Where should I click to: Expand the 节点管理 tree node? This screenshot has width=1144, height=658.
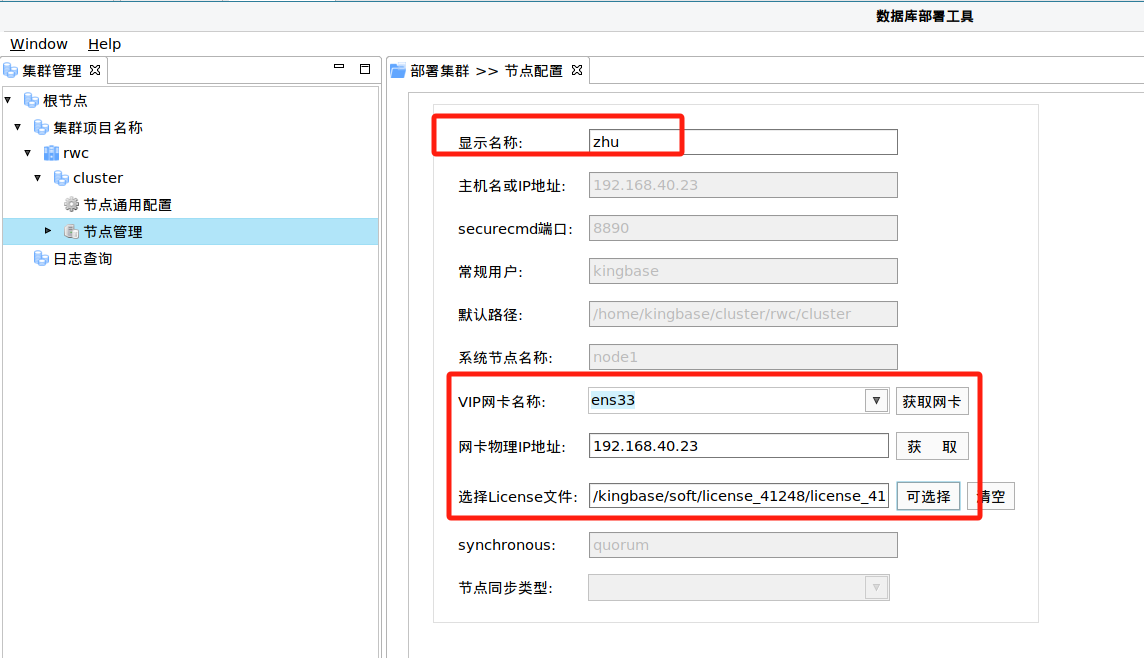click(x=48, y=231)
